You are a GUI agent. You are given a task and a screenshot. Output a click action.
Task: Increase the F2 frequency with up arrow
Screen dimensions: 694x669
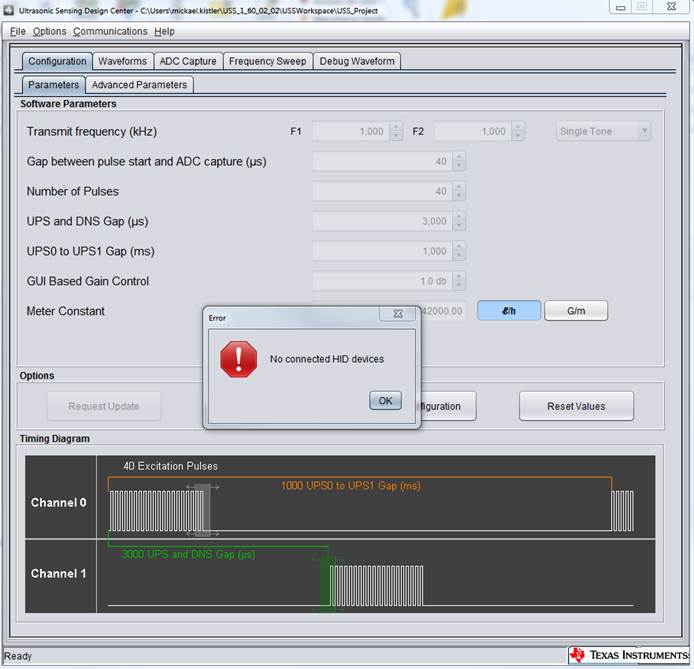coord(518,127)
